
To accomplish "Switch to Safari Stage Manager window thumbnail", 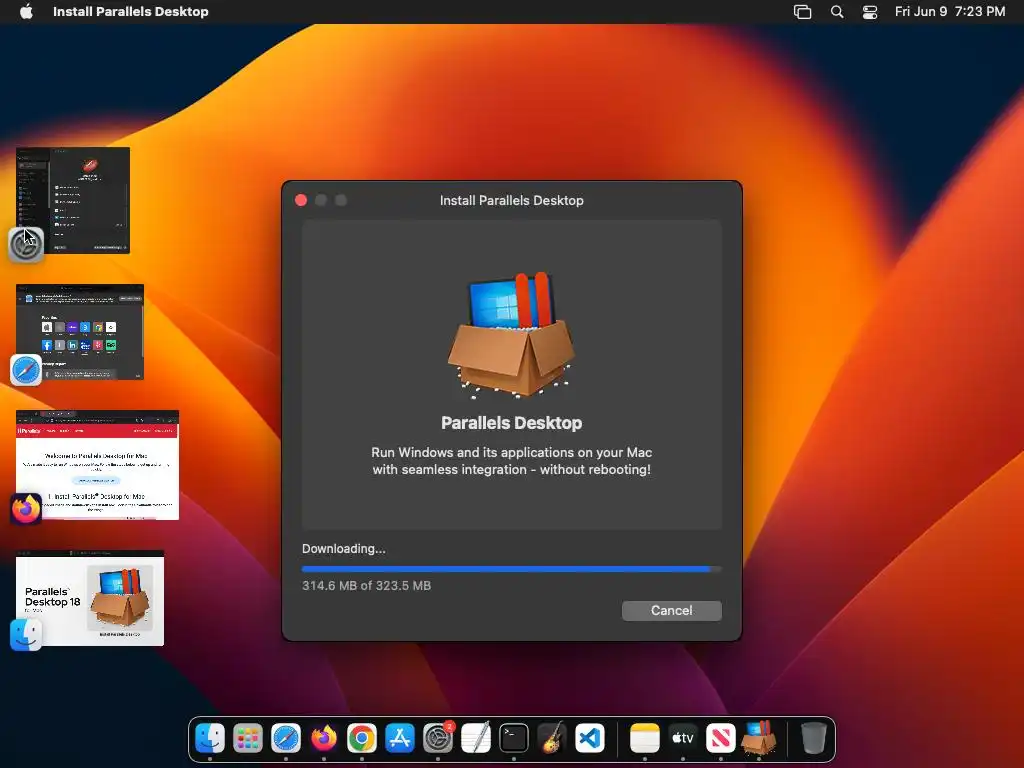I will tap(80, 332).
